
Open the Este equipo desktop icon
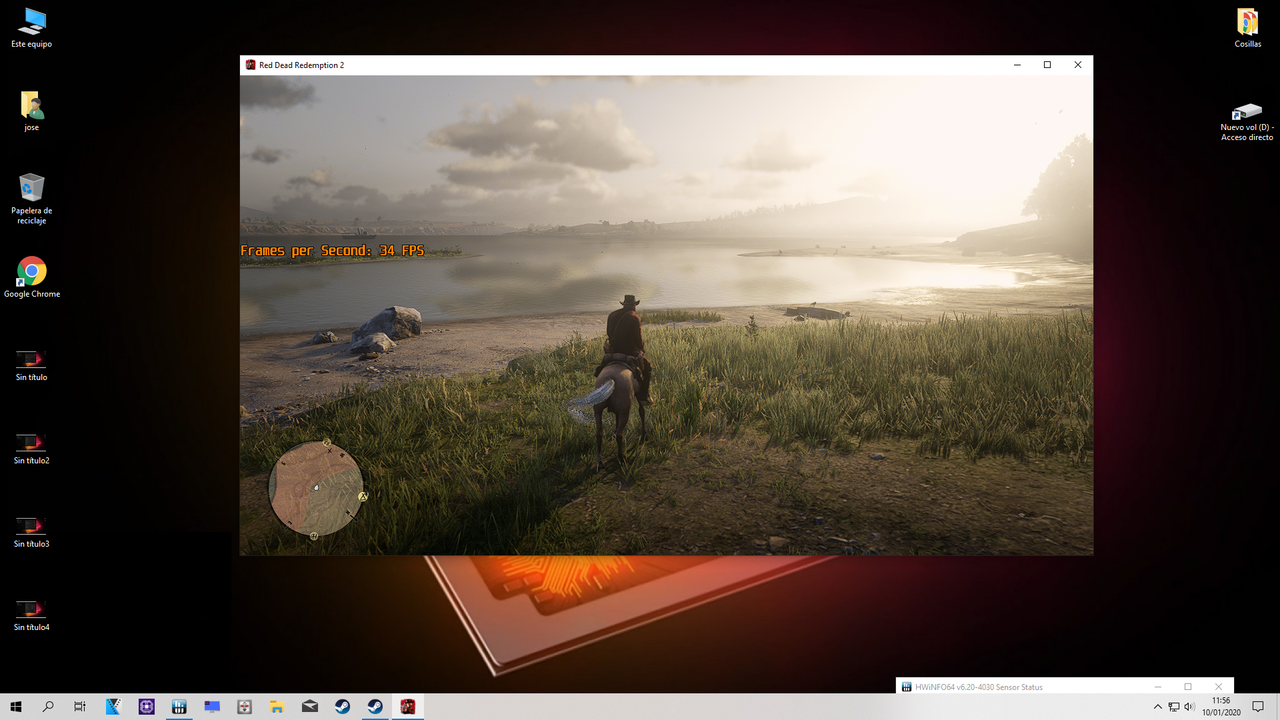coord(31,27)
